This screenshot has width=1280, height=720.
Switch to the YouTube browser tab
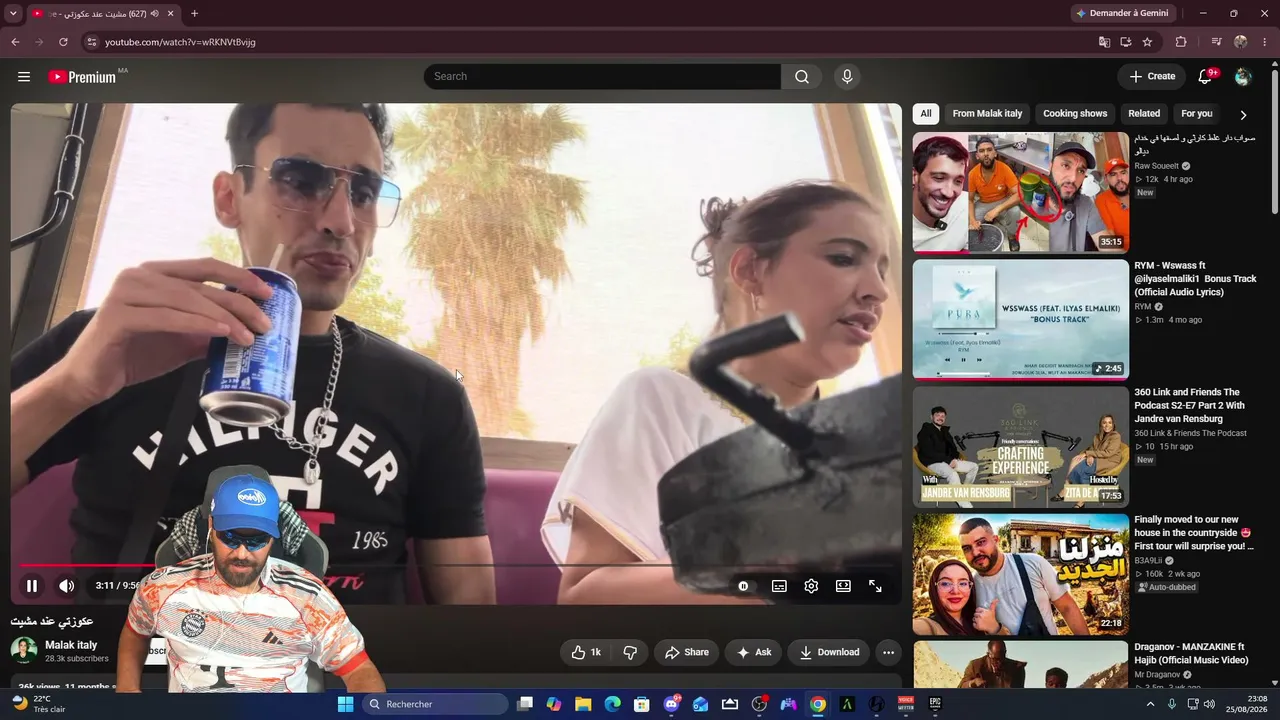click(x=102, y=14)
